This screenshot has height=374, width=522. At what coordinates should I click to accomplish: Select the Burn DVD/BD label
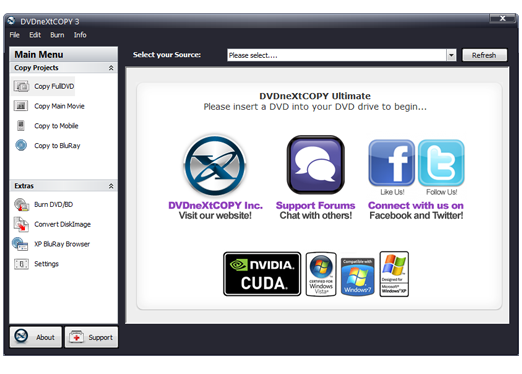coord(53,204)
